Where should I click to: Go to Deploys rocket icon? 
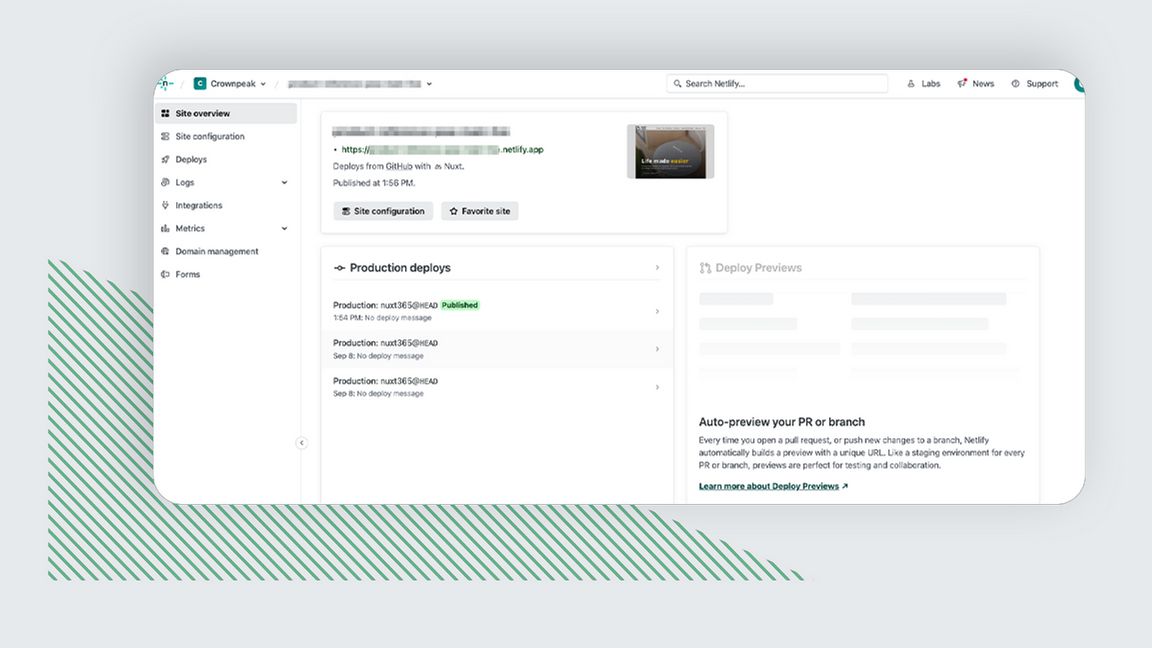(x=165, y=160)
